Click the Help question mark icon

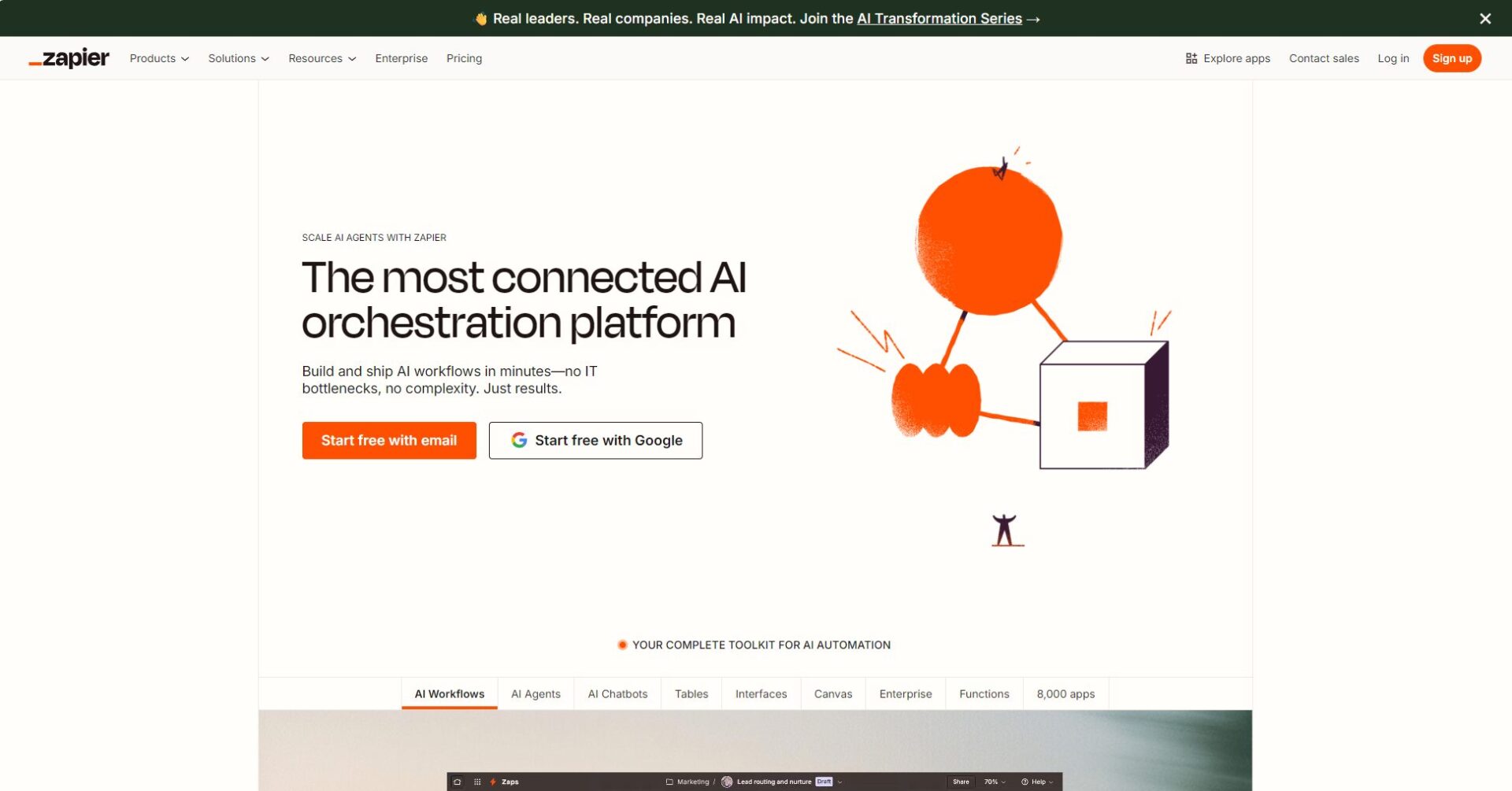click(x=1025, y=782)
